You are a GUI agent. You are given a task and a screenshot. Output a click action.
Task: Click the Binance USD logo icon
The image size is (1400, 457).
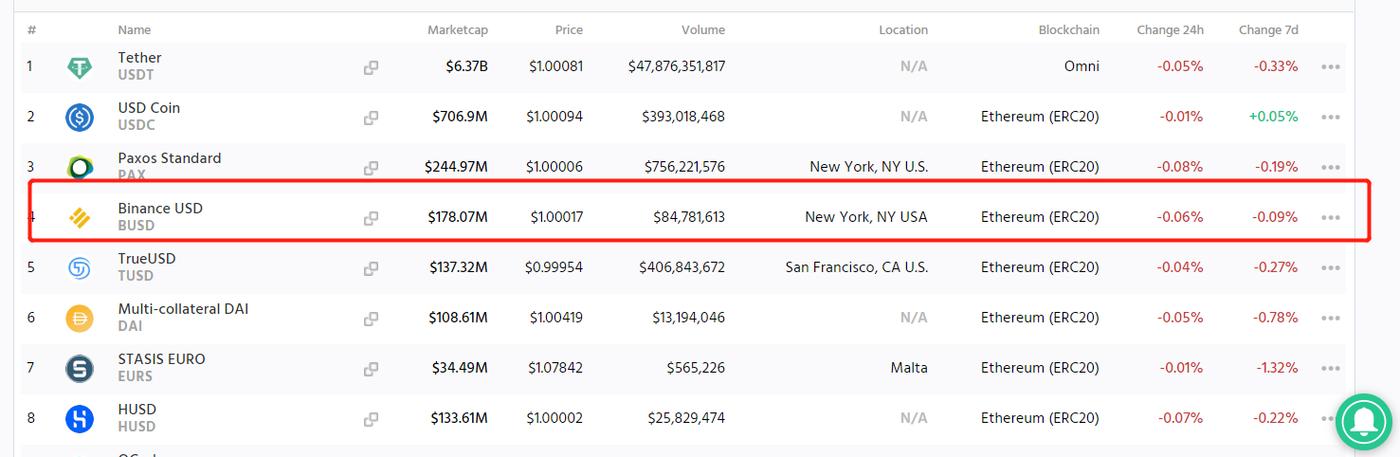pos(79,218)
